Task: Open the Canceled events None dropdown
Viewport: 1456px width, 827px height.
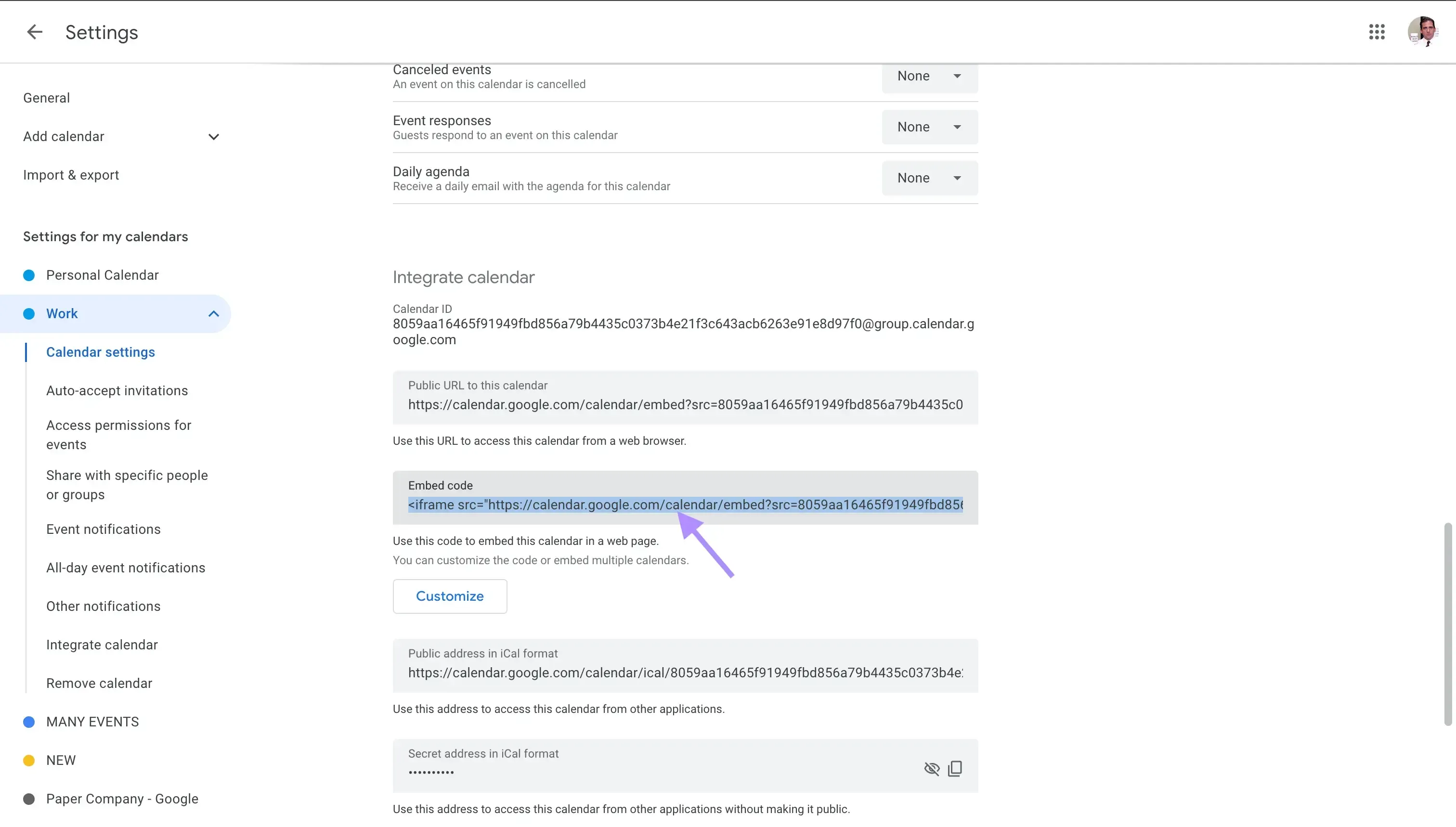Action: (x=929, y=76)
